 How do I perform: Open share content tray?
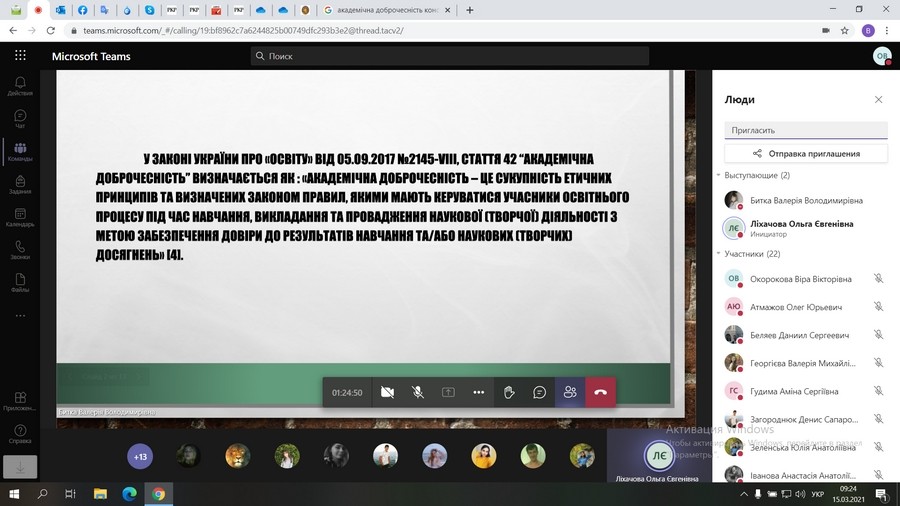pyautogui.click(x=448, y=392)
